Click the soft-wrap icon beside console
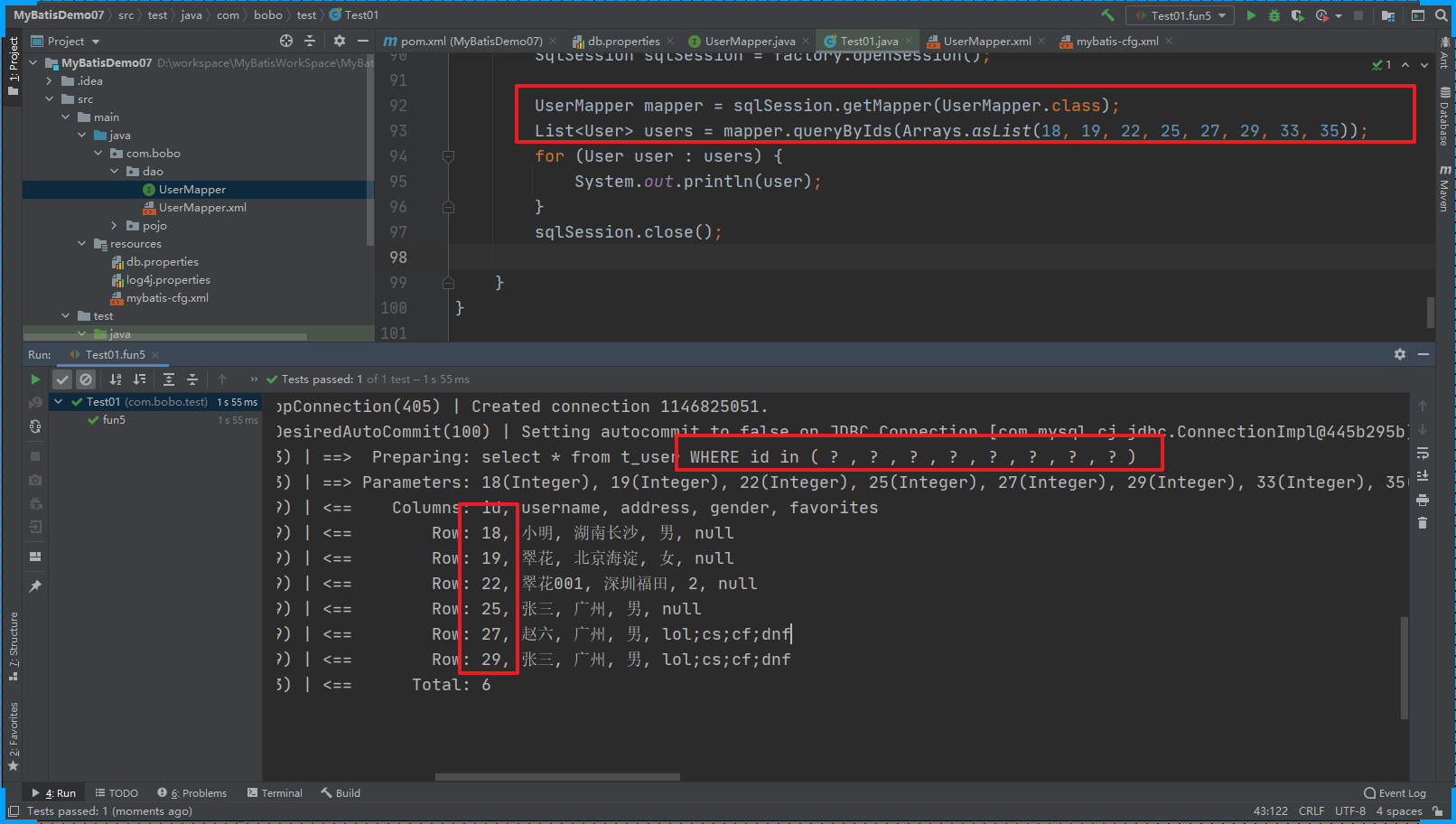Image resolution: width=1456 pixels, height=824 pixels. [x=1423, y=453]
